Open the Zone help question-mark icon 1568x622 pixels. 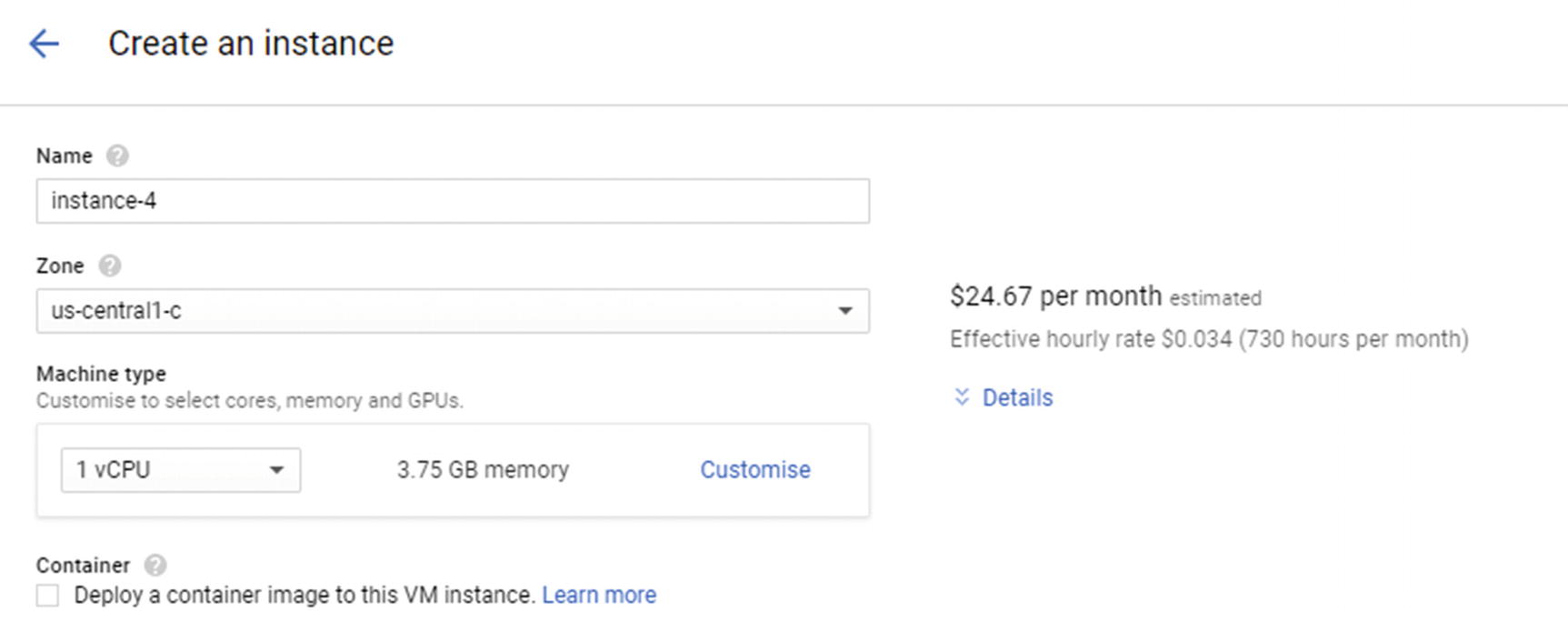click(110, 266)
